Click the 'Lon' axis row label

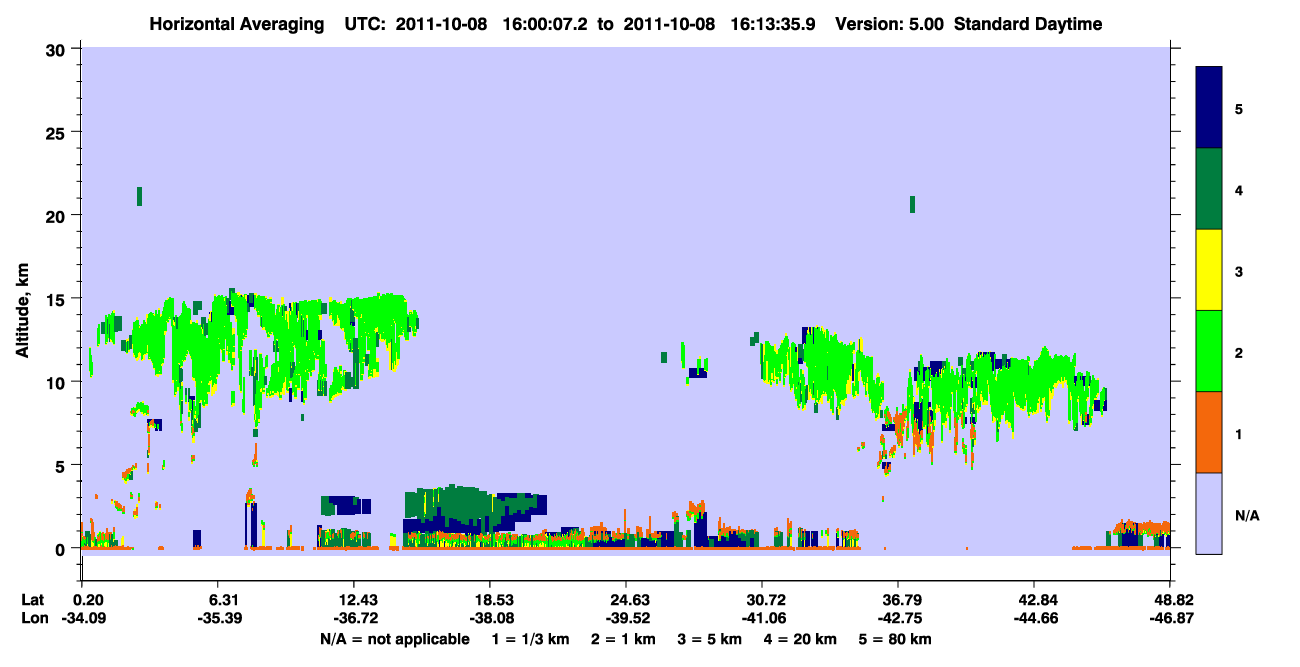click(32, 619)
